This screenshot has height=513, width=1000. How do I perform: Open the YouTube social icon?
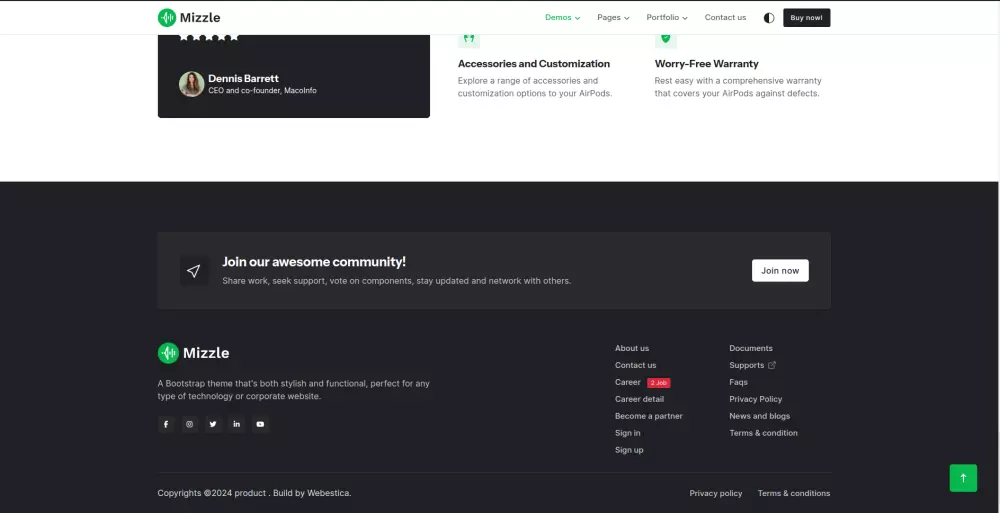pyautogui.click(x=260, y=424)
